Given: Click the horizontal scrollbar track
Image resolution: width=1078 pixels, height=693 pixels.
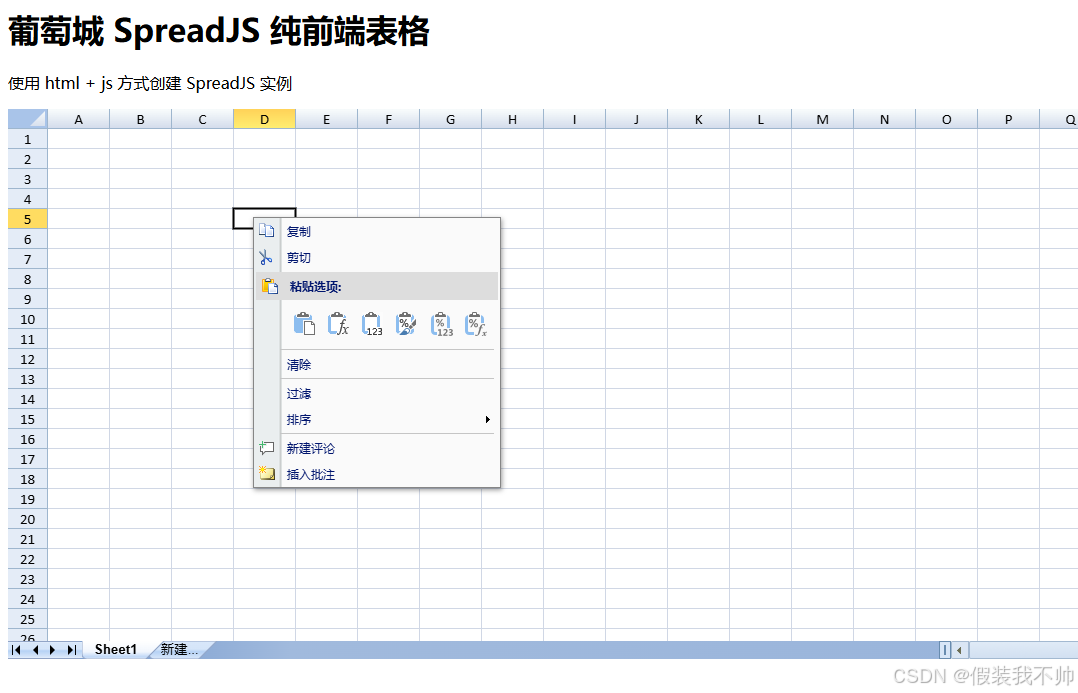Looking at the screenshot, I should (x=1024, y=650).
